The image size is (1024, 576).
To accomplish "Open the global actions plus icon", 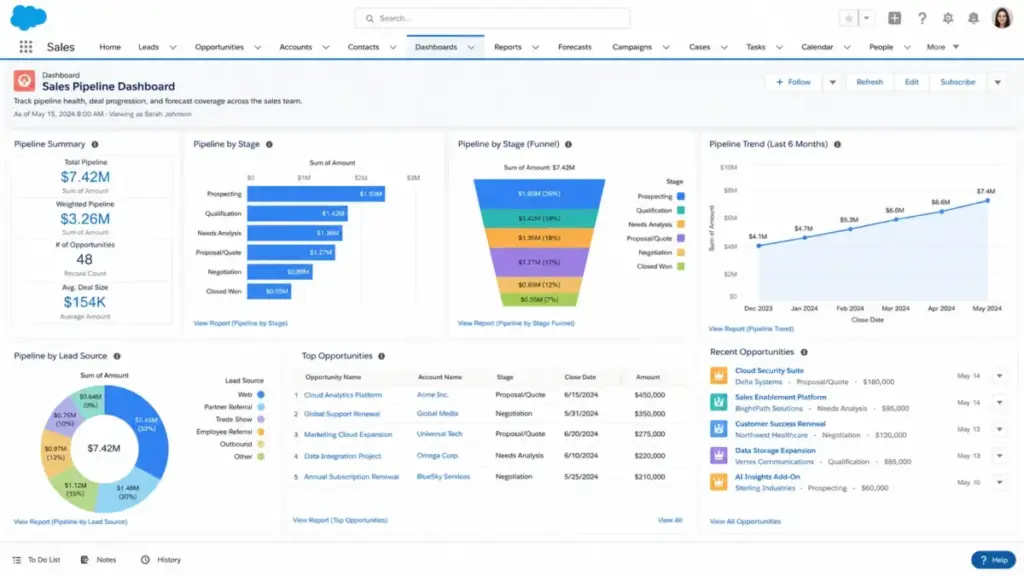I will point(894,18).
